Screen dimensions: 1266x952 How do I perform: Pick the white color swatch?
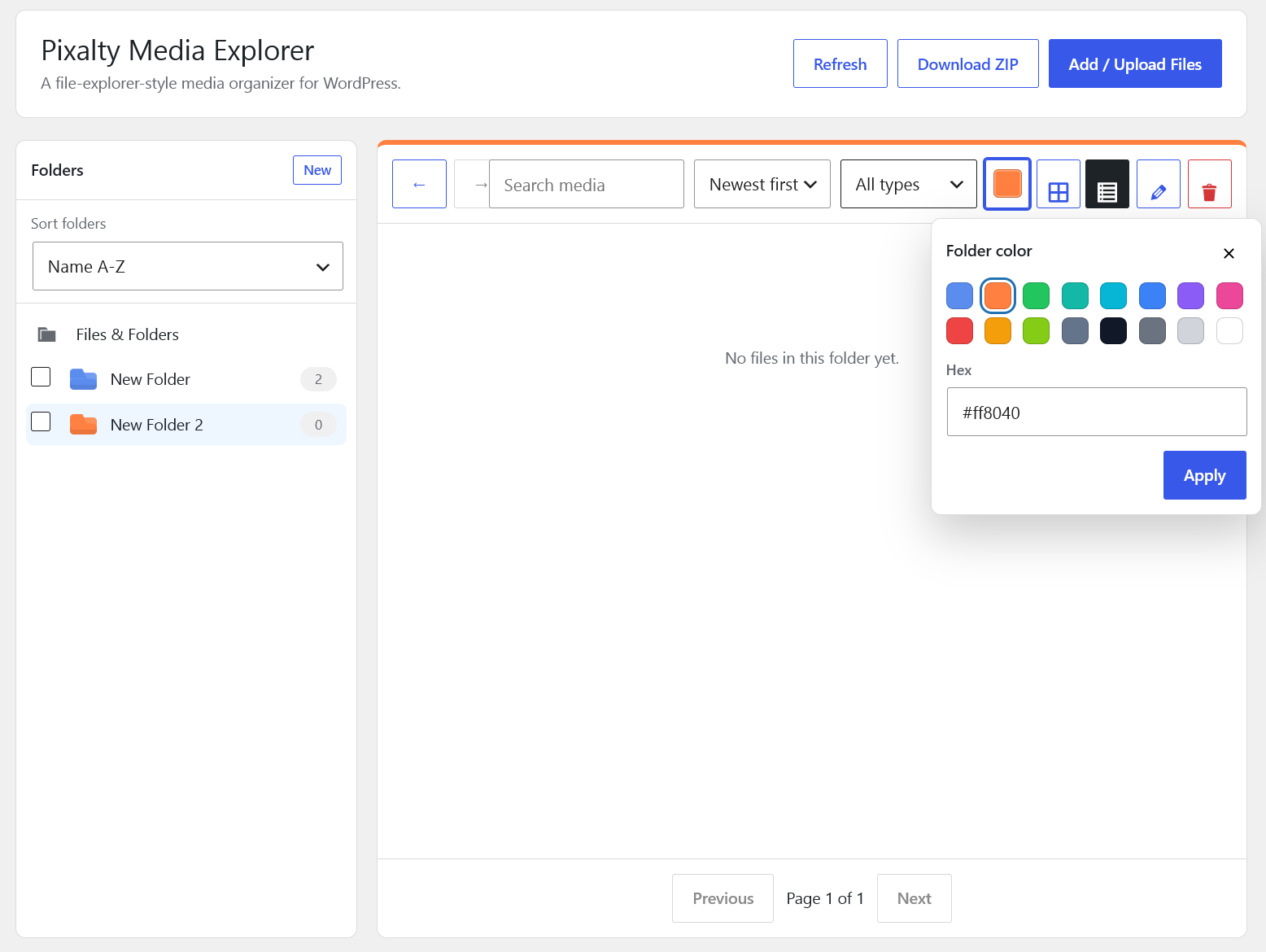pos(1229,330)
